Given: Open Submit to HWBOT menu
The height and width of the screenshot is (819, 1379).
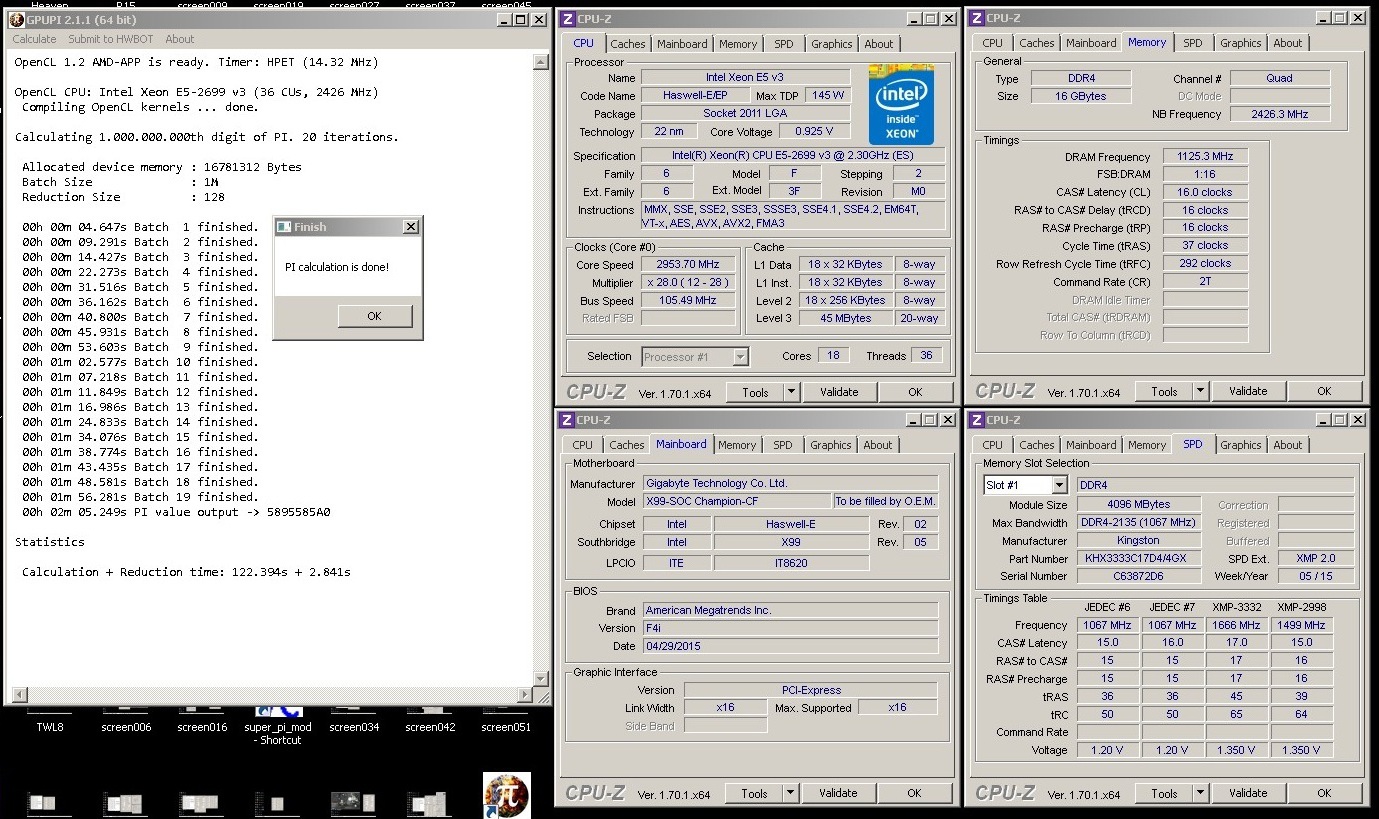Looking at the screenshot, I should pos(110,39).
